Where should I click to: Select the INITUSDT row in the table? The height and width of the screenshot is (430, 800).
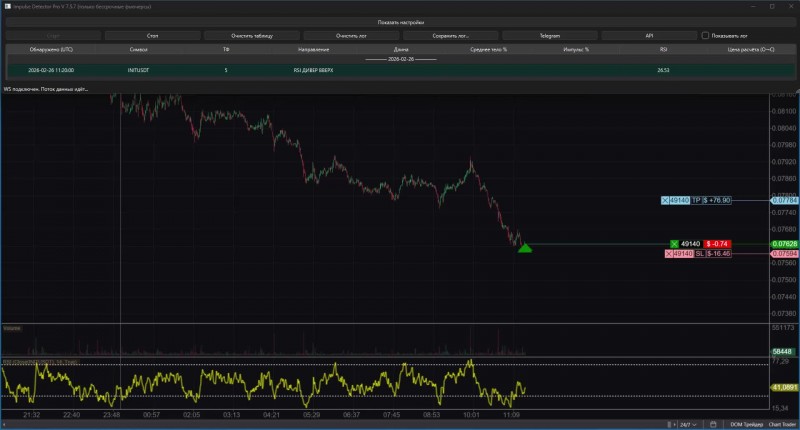click(x=137, y=71)
